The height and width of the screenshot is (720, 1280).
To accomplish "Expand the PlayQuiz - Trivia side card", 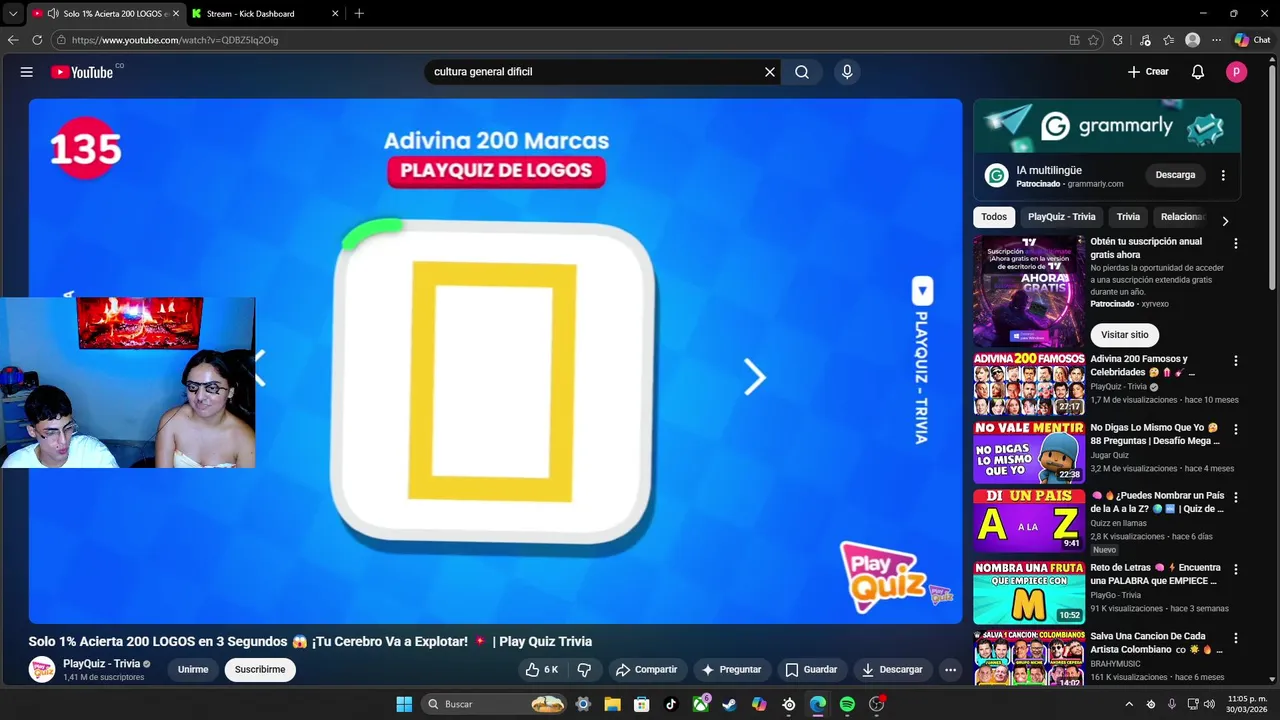I will (922, 291).
